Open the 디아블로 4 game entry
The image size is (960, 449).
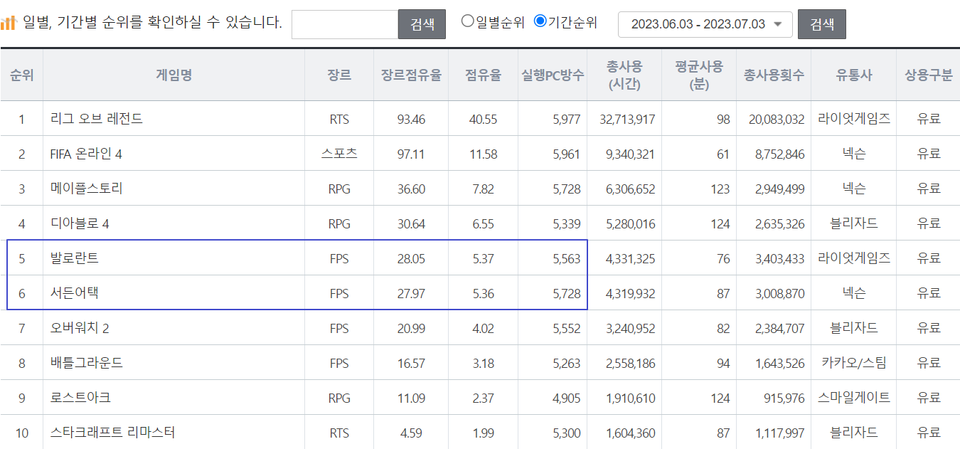click(80, 224)
